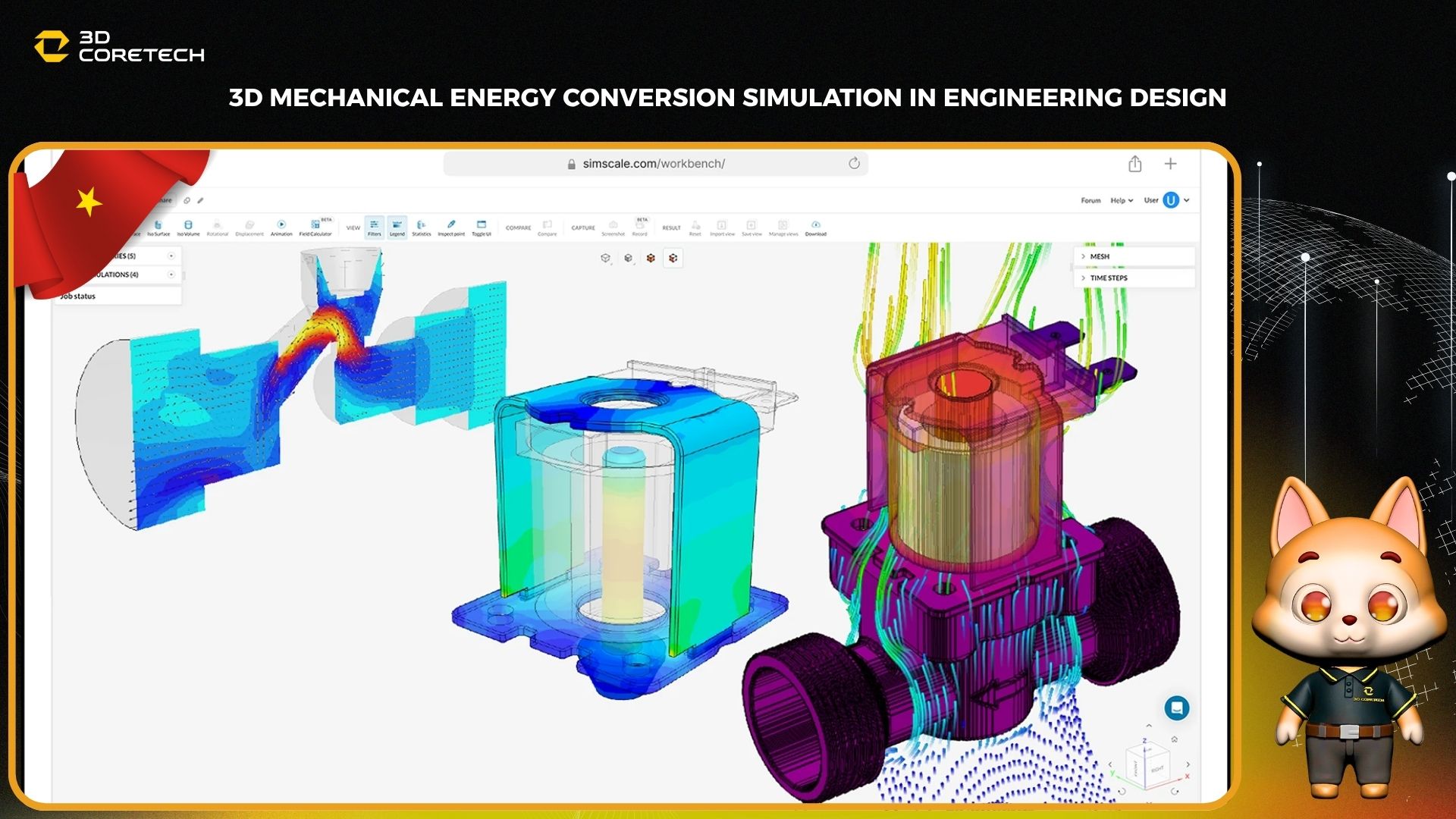Open the Forum link

1090,201
